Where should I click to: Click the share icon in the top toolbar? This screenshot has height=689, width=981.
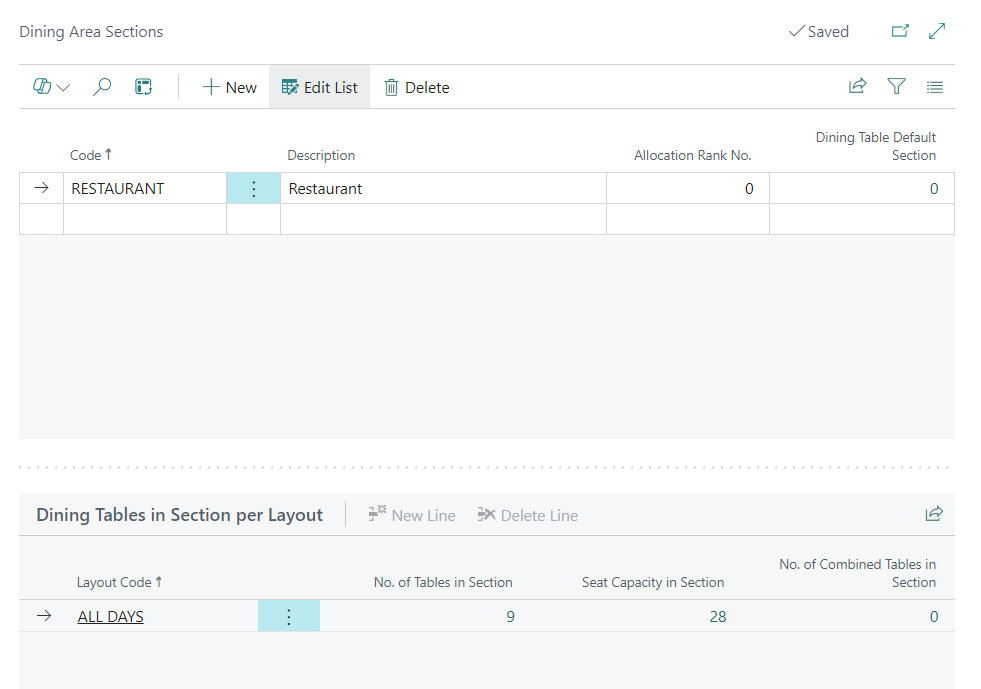tap(857, 87)
